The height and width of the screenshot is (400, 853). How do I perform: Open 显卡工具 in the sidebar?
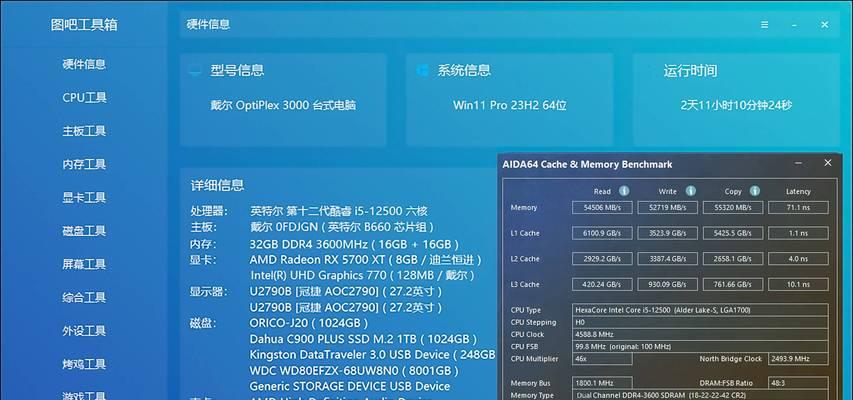84,198
